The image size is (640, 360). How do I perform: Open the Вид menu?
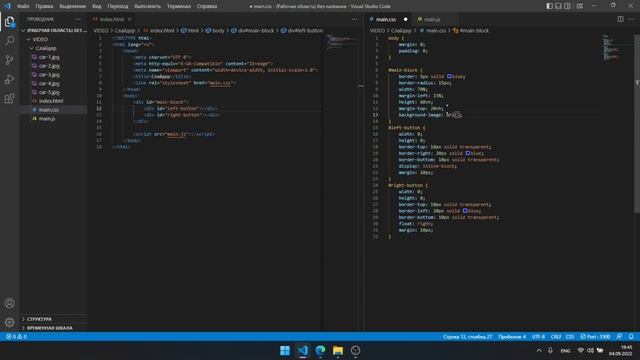point(97,6)
